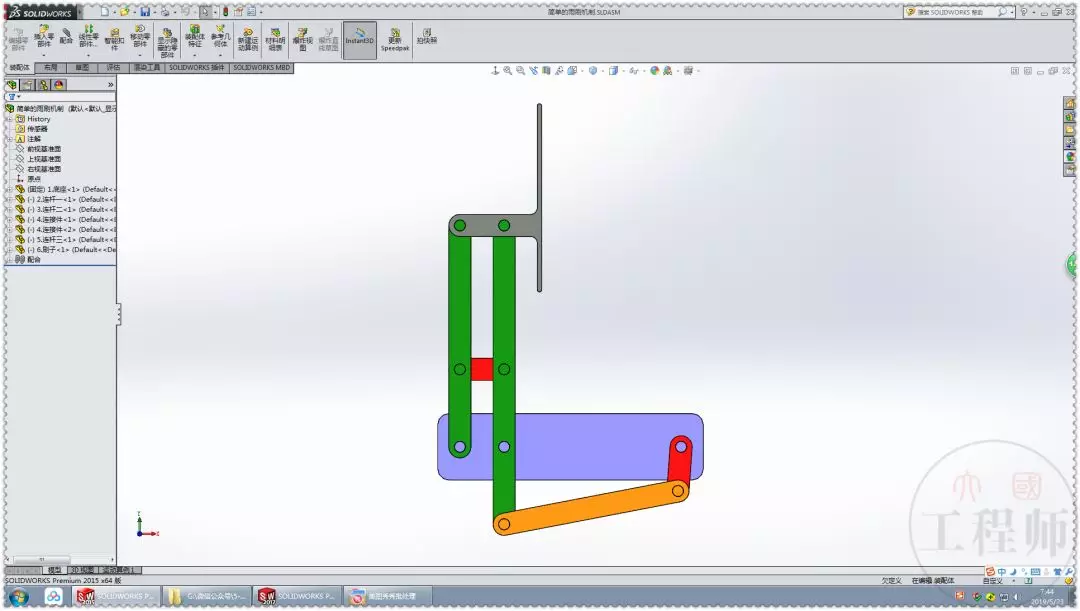Open the Windows Start menu

point(19,597)
